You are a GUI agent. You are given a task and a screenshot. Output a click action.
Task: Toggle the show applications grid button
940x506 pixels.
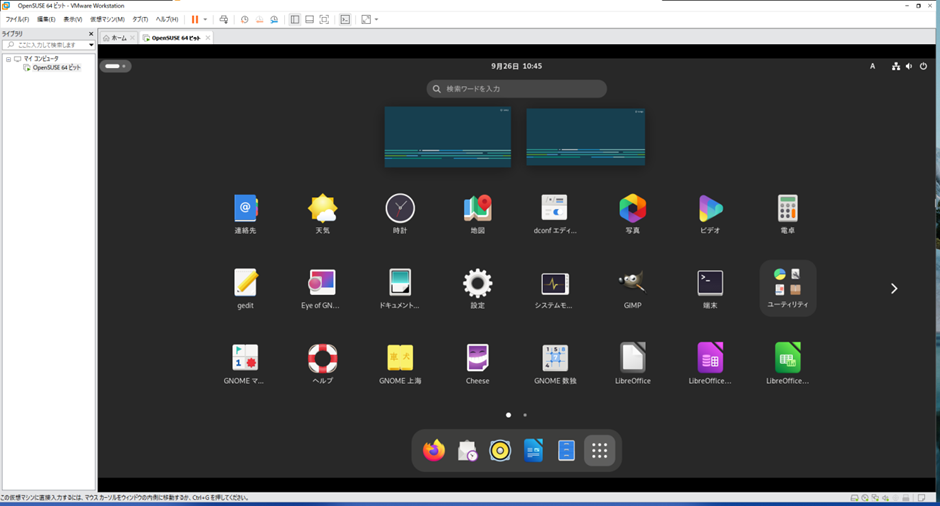tap(600, 451)
